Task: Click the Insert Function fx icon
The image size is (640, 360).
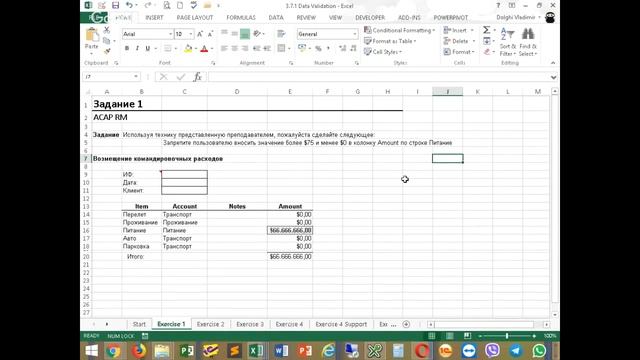Action: pos(198,77)
